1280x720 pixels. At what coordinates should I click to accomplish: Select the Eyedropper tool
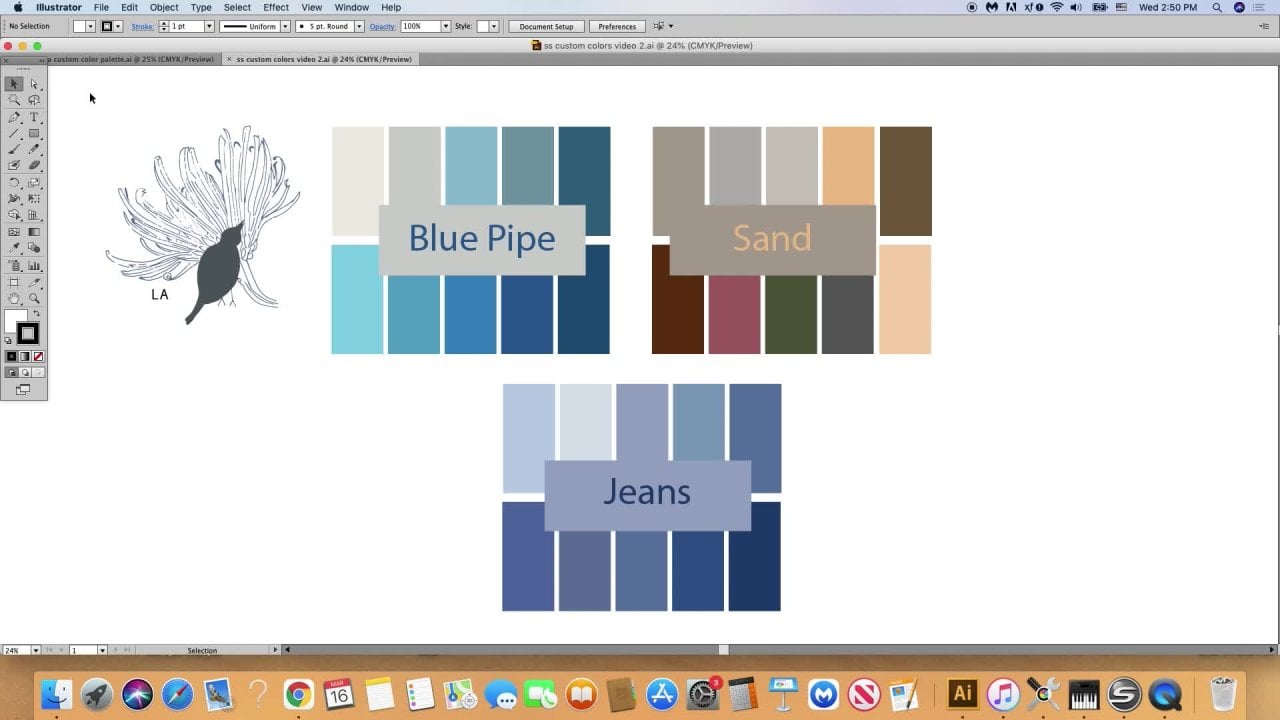(x=14, y=248)
